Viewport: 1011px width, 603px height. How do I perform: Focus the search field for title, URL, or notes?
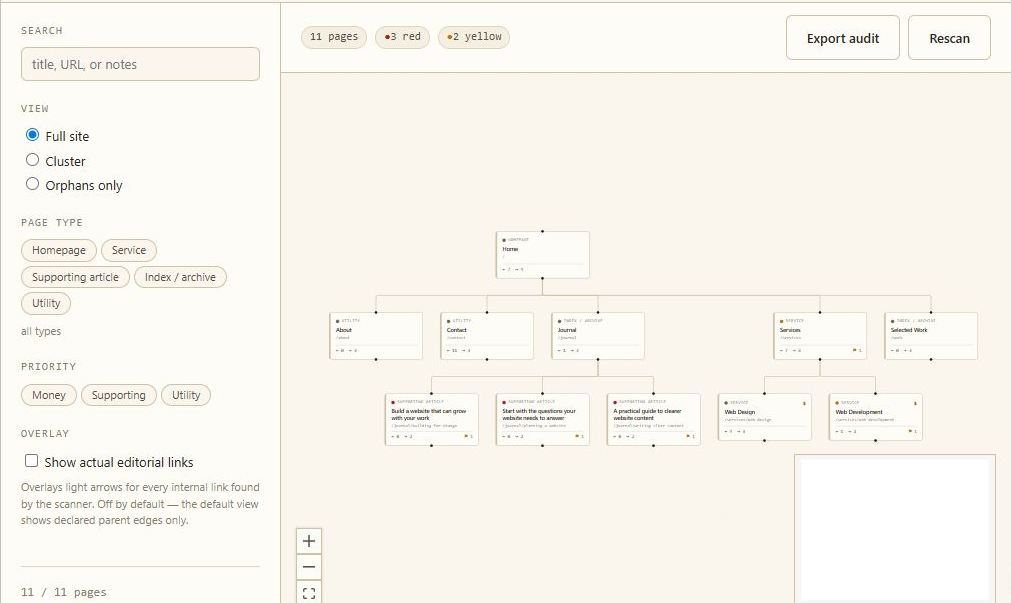141,64
